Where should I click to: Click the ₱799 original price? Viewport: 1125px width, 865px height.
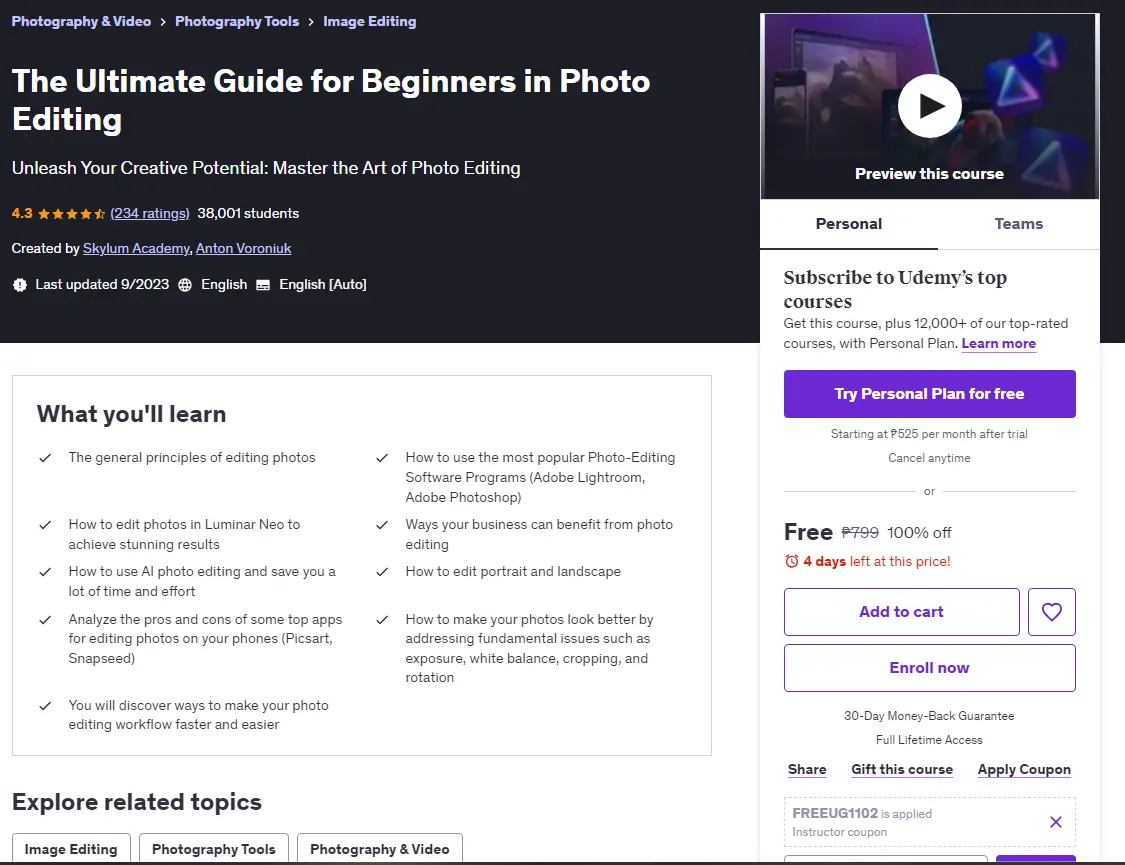pos(860,532)
